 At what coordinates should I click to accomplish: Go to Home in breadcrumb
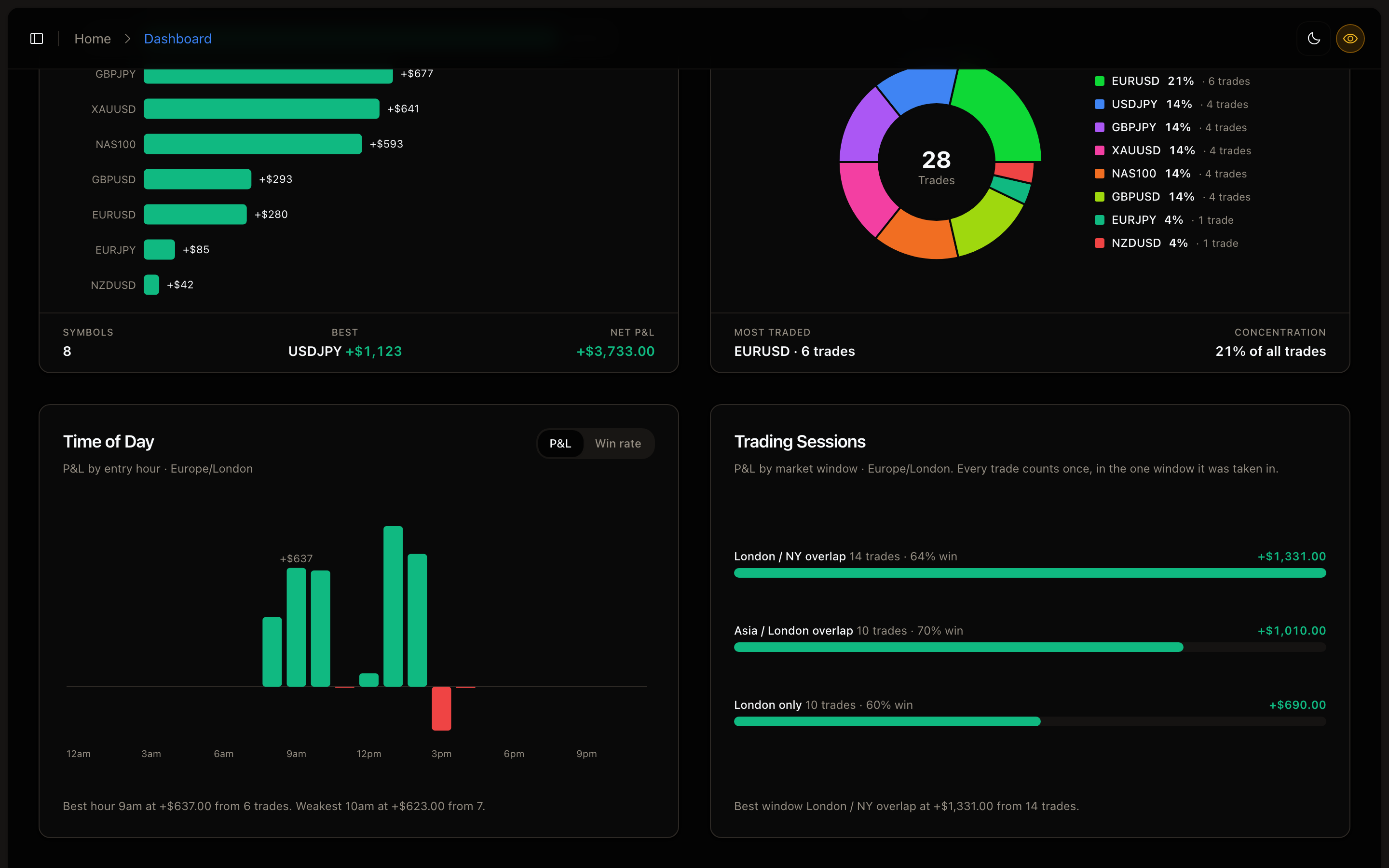tap(93, 39)
